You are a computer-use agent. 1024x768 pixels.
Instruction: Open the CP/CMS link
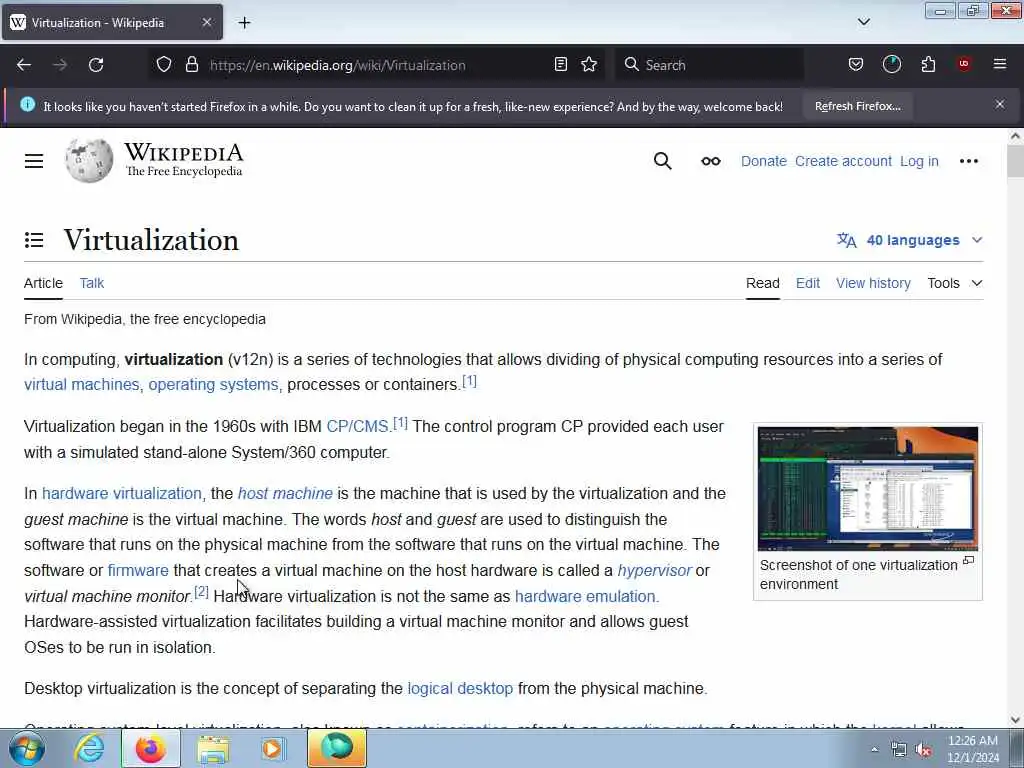pyautogui.click(x=357, y=427)
